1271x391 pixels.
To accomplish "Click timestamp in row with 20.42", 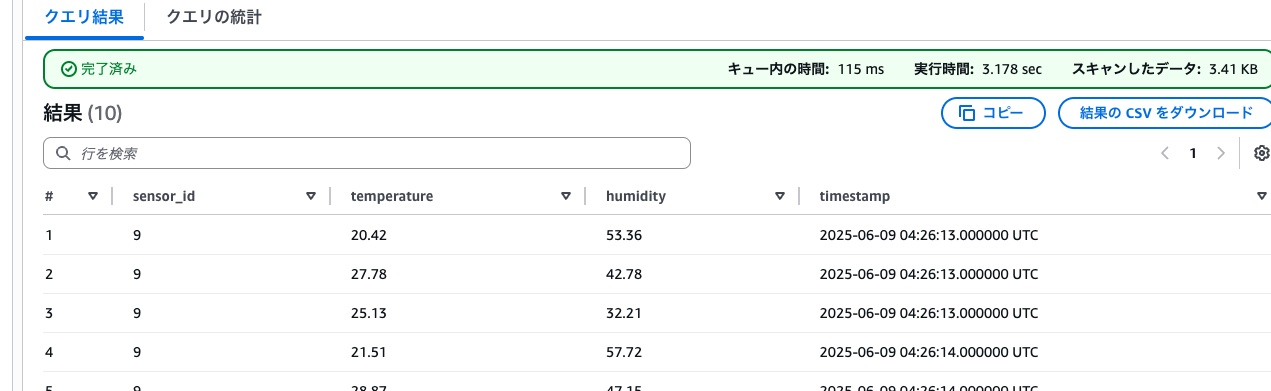I will pos(928,235).
